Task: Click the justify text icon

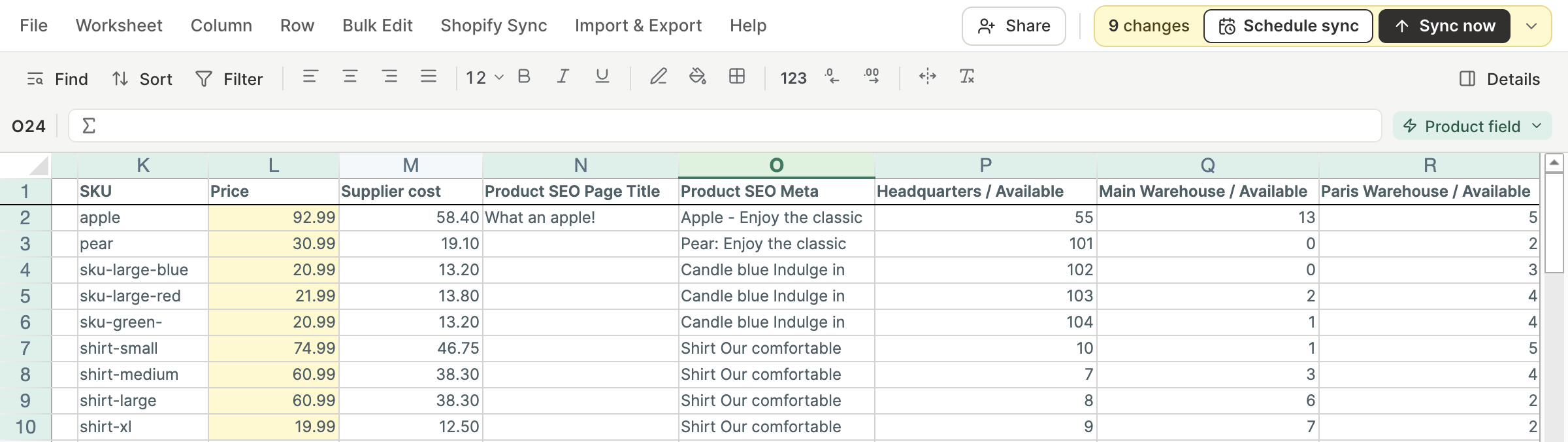Action: click(x=429, y=77)
